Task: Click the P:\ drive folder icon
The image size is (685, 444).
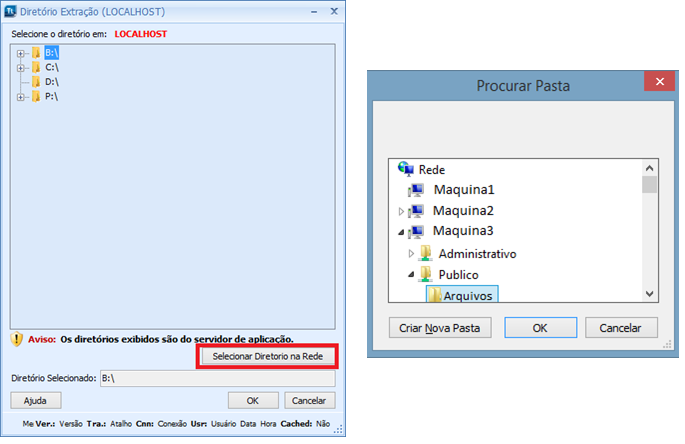Action: [x=36, y=96]
